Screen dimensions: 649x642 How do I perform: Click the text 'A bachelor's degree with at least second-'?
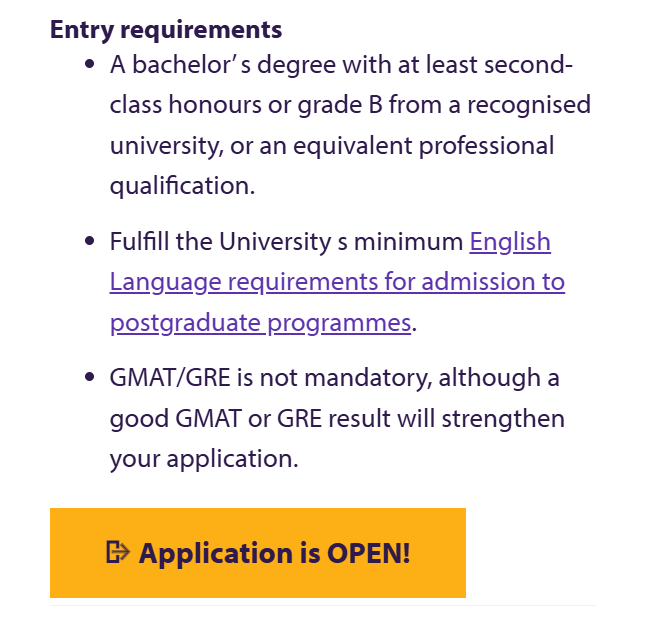click(x=341, y=66)
